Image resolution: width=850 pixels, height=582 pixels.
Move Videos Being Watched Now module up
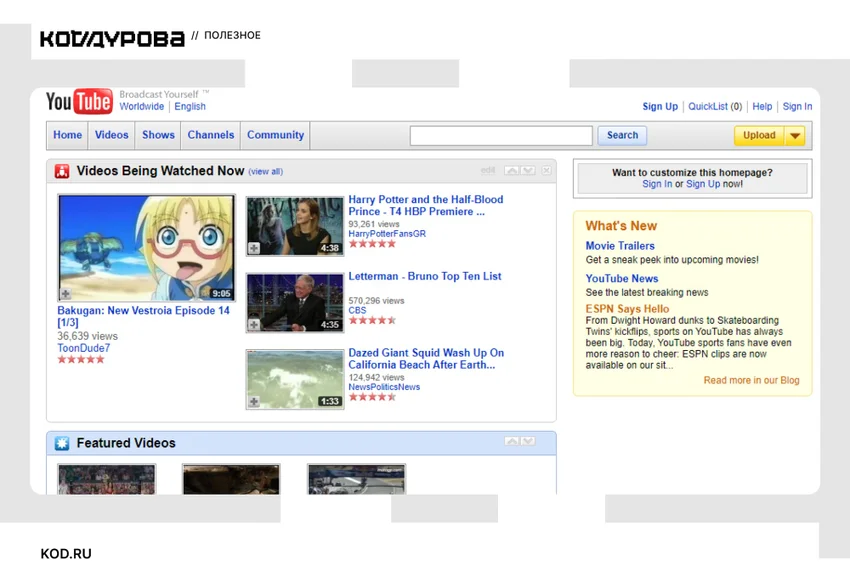coord(511,170)
